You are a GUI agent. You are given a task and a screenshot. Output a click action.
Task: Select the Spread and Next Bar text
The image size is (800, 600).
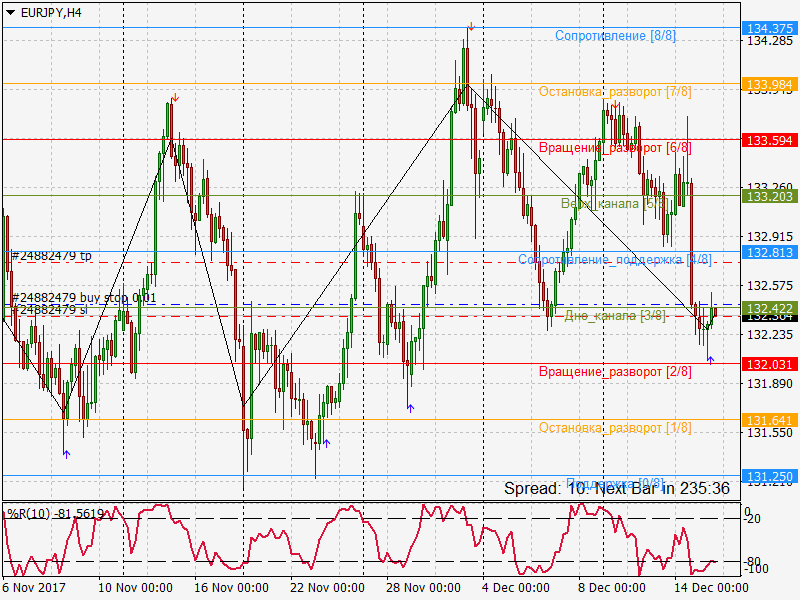coord(617,489)
